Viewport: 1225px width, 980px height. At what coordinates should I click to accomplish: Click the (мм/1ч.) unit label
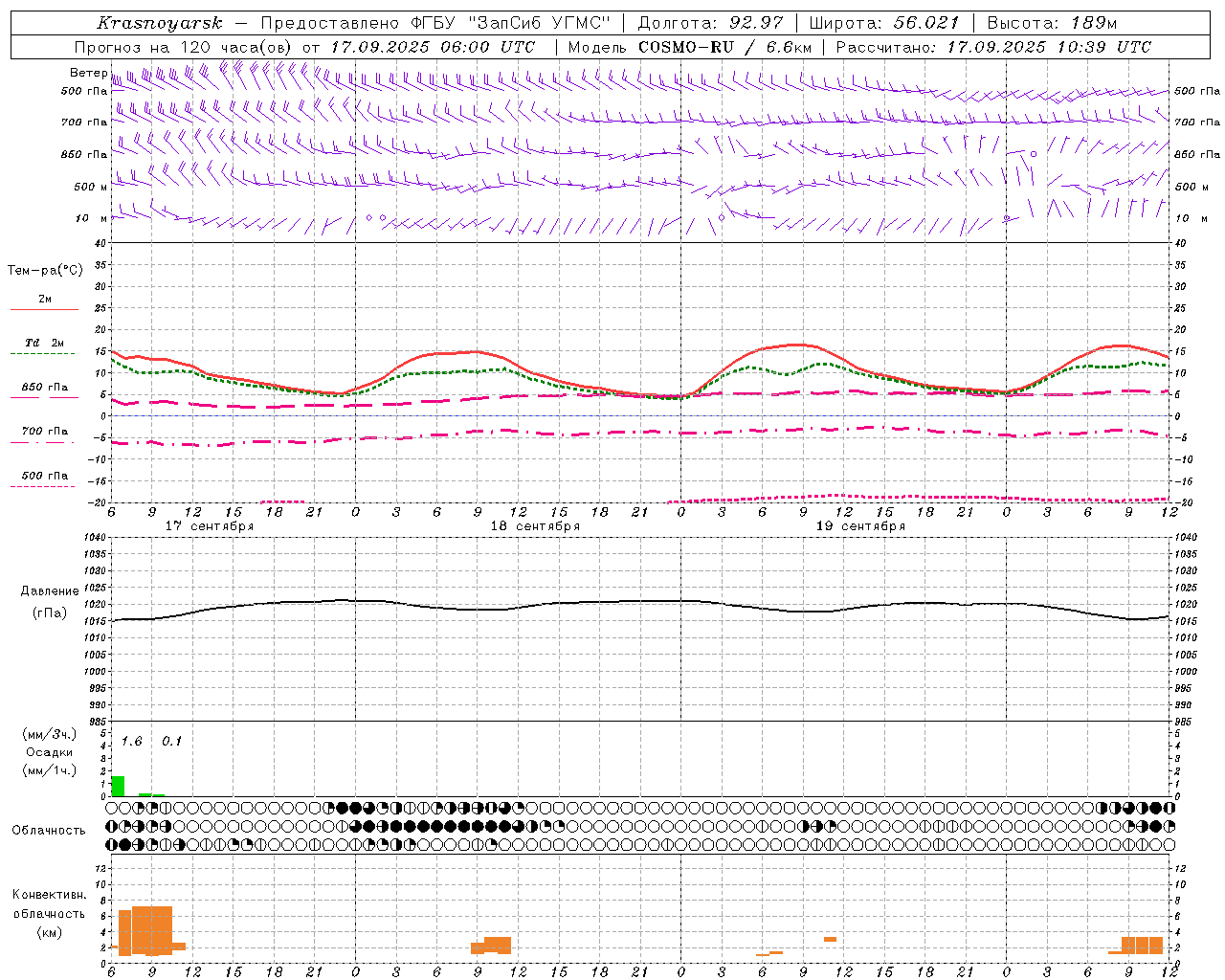pos(50,770)
